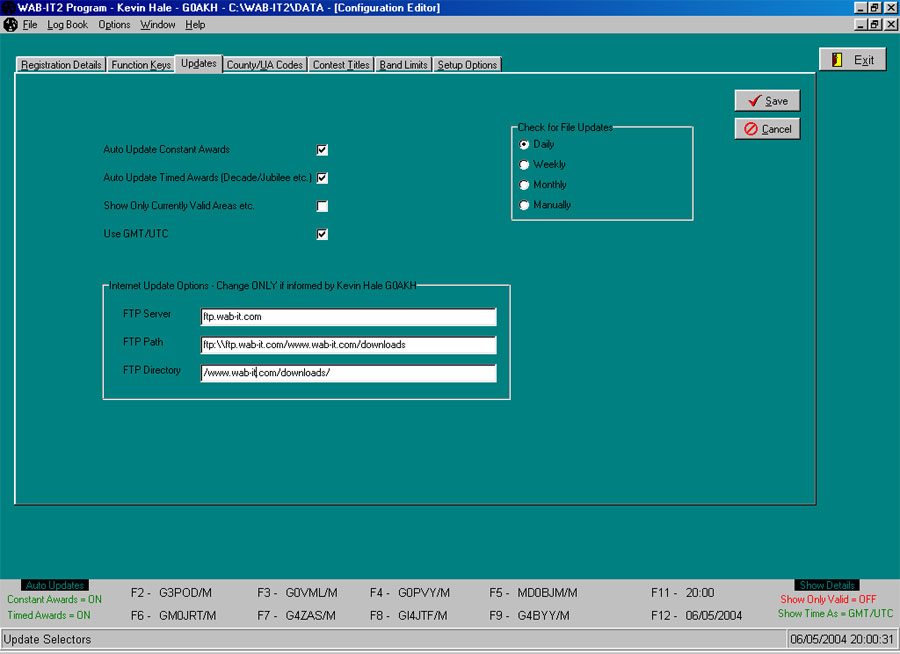Select Weekly file update checking
This screenshot has width=900, height=654.
coord(524,164)
